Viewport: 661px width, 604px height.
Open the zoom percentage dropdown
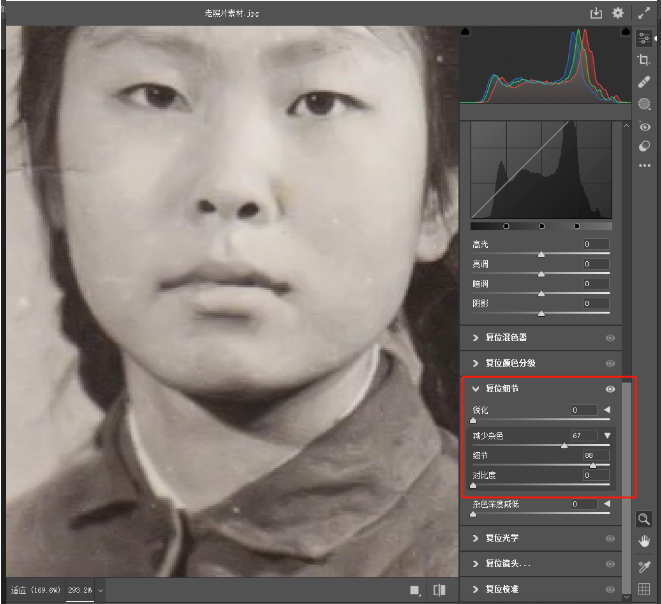100,591
